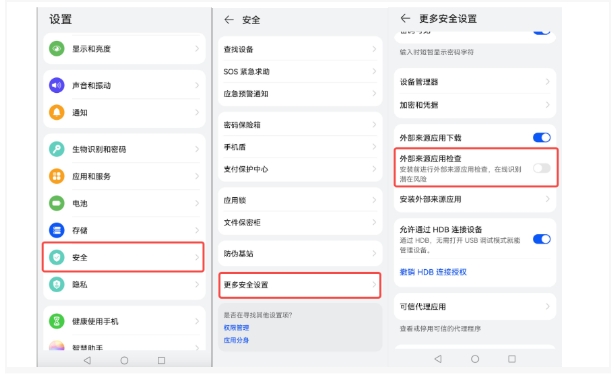Tap the blue 存储 storage icon
Viewport: 616px width, 374px height.
57,230
